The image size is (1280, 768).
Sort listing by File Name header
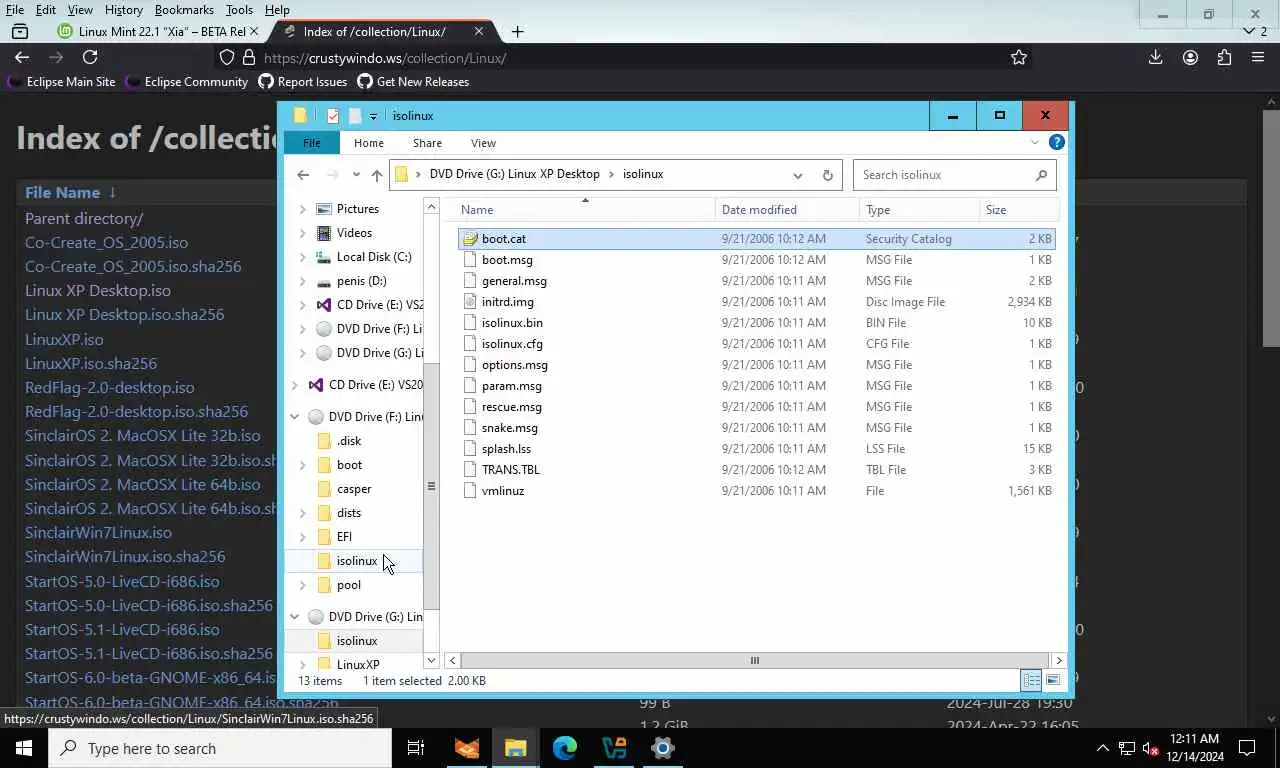tap(62, 192)
